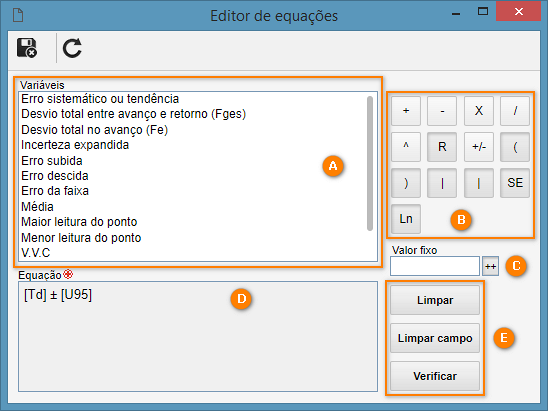Click inside the Valor fixo input field

[435, 266]
